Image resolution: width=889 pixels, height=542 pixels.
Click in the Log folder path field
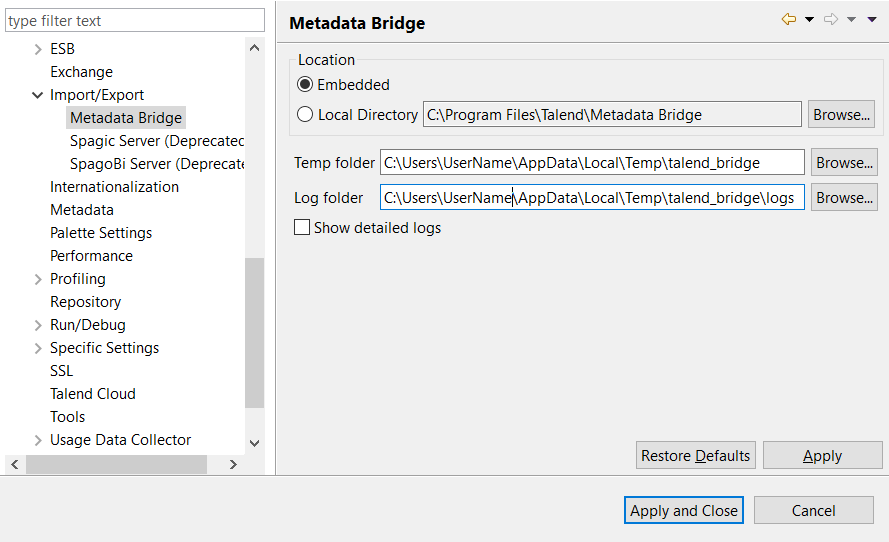click(592, 198)
